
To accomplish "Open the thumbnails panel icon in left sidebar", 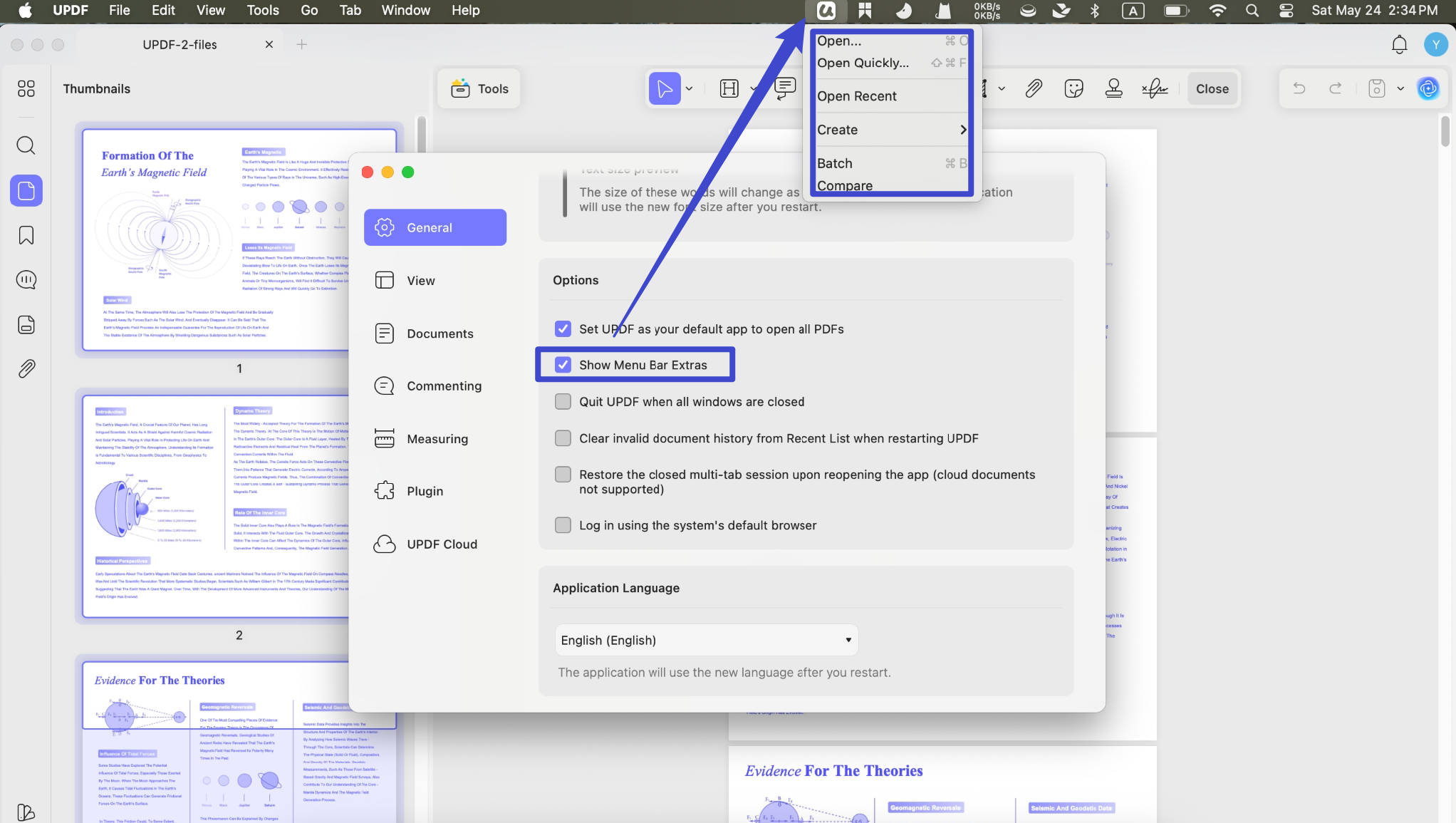I will pyautogui.click(x=26, y=190).
